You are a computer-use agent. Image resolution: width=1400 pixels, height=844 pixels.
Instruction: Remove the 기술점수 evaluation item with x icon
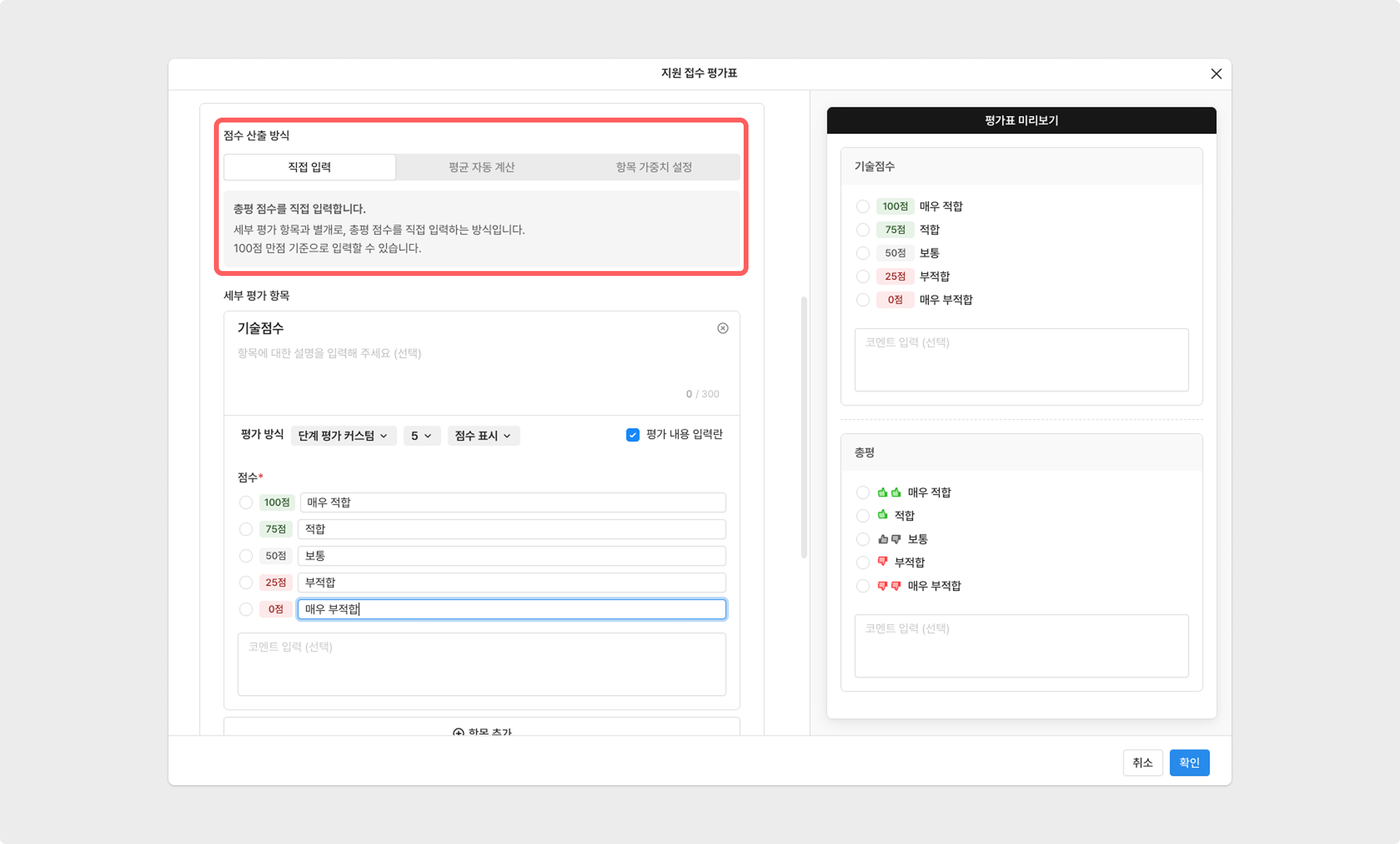722,328
